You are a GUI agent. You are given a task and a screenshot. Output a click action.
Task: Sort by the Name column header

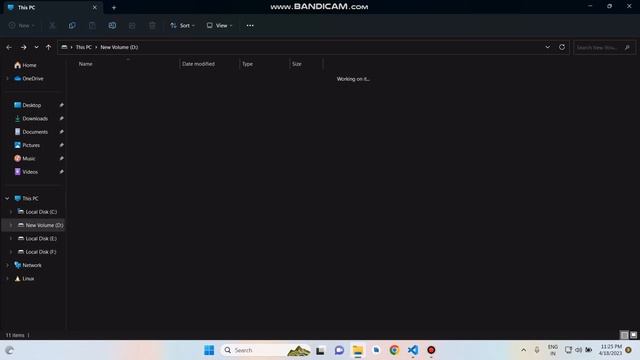[x=85, y=64]
